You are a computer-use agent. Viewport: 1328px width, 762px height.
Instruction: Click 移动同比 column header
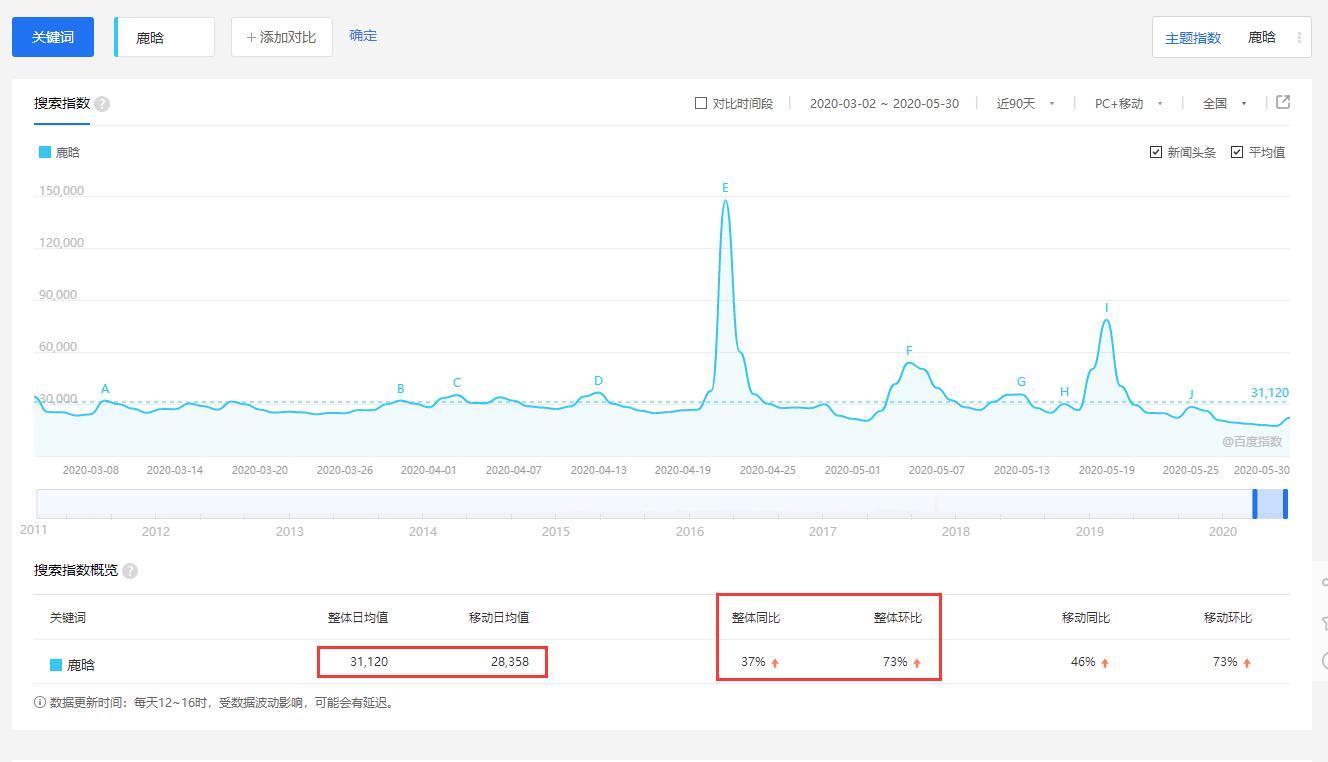point(1086,618)
